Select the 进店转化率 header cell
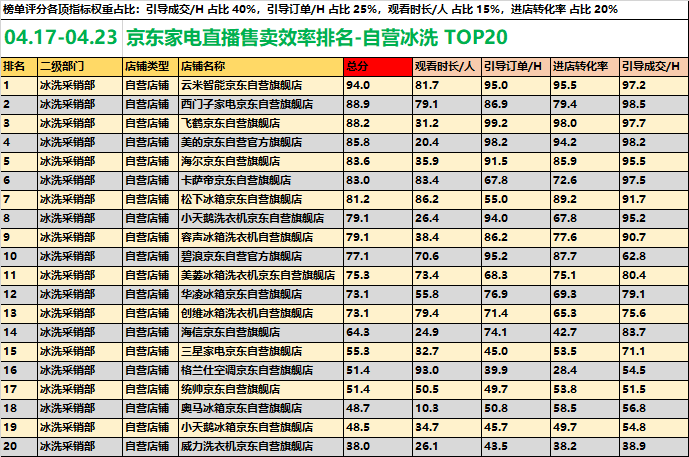Image resolution: width=689 pixels, height=457 pixels. [585, 66]
